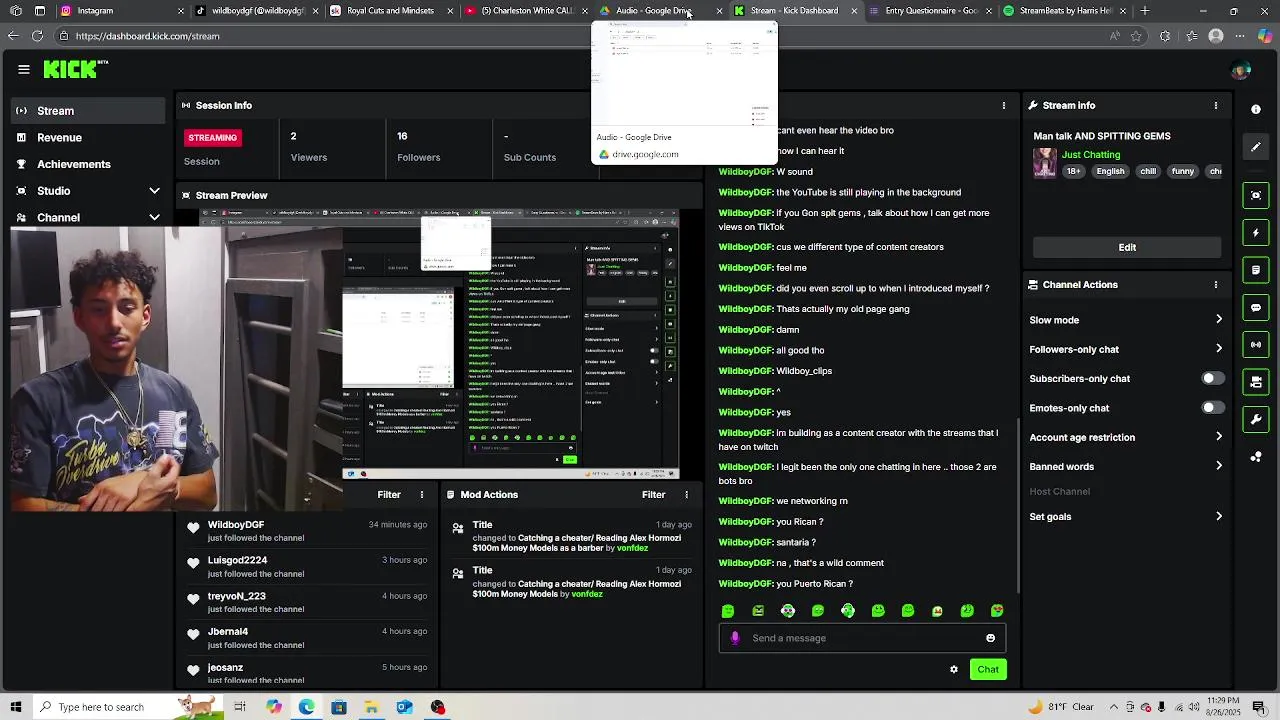This screenshot has width=1280, height=720.
Task: Toggle the stream preview widget icon
Action: tap(1256, 195)
